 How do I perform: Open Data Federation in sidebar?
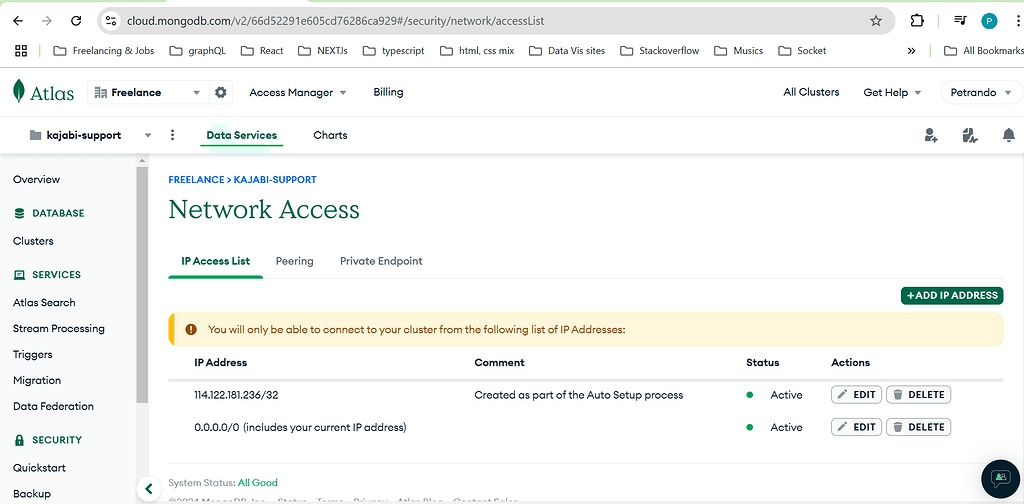(x=54, y=406)
